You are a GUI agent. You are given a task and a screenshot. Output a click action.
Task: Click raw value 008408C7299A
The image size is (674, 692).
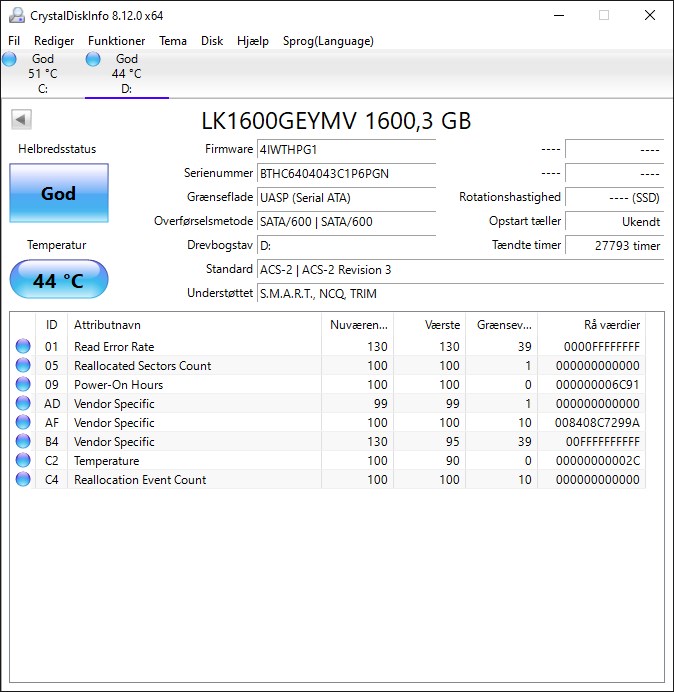597,422
